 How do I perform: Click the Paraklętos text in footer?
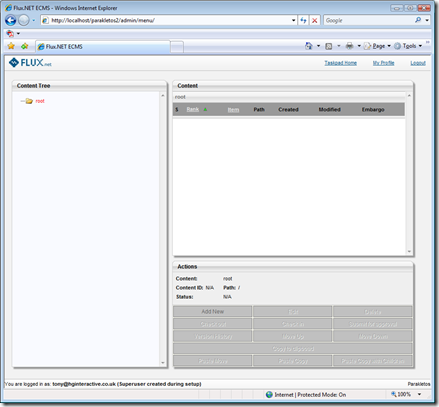pos(419,384)
